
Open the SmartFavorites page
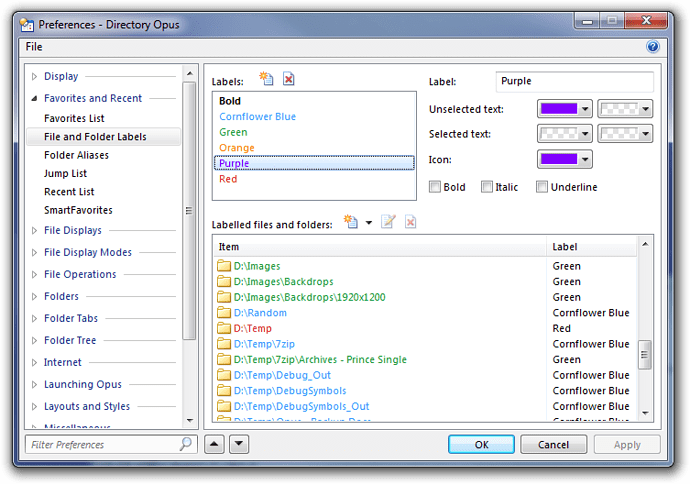(78, 210)
